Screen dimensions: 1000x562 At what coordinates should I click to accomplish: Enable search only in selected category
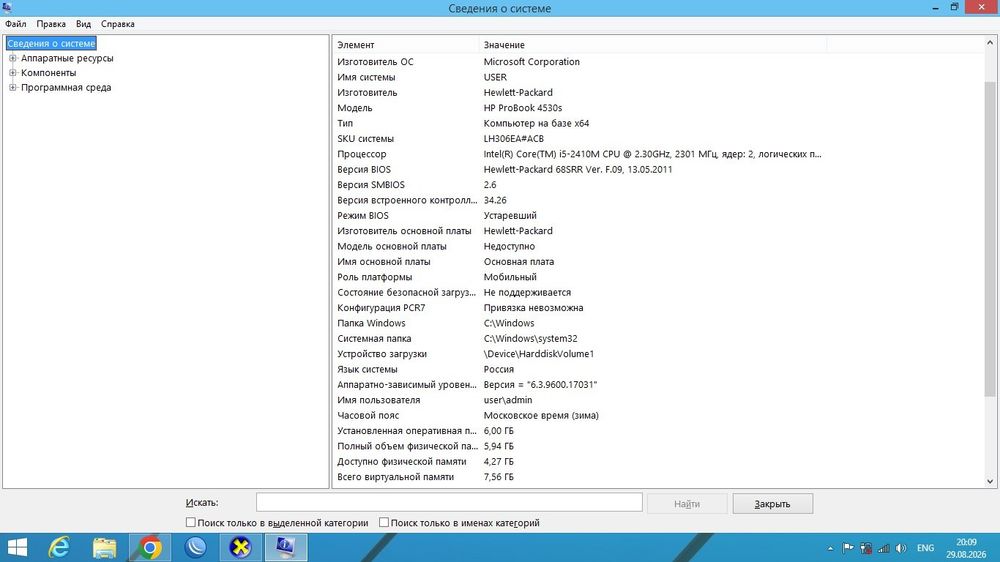(x=190, y=522)
